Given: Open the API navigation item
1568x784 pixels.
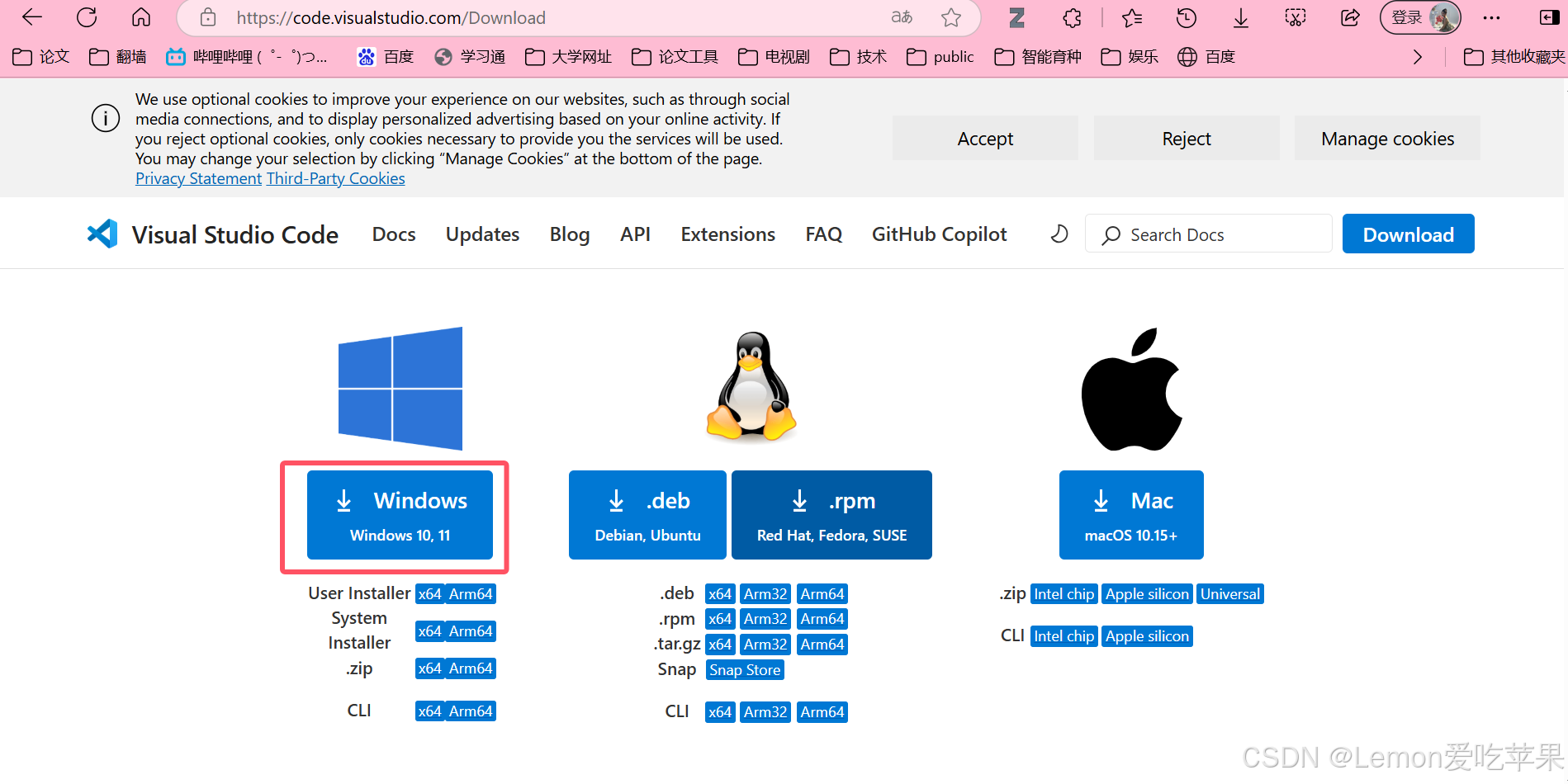Looking at the screenshot, I should click(636, 234).
